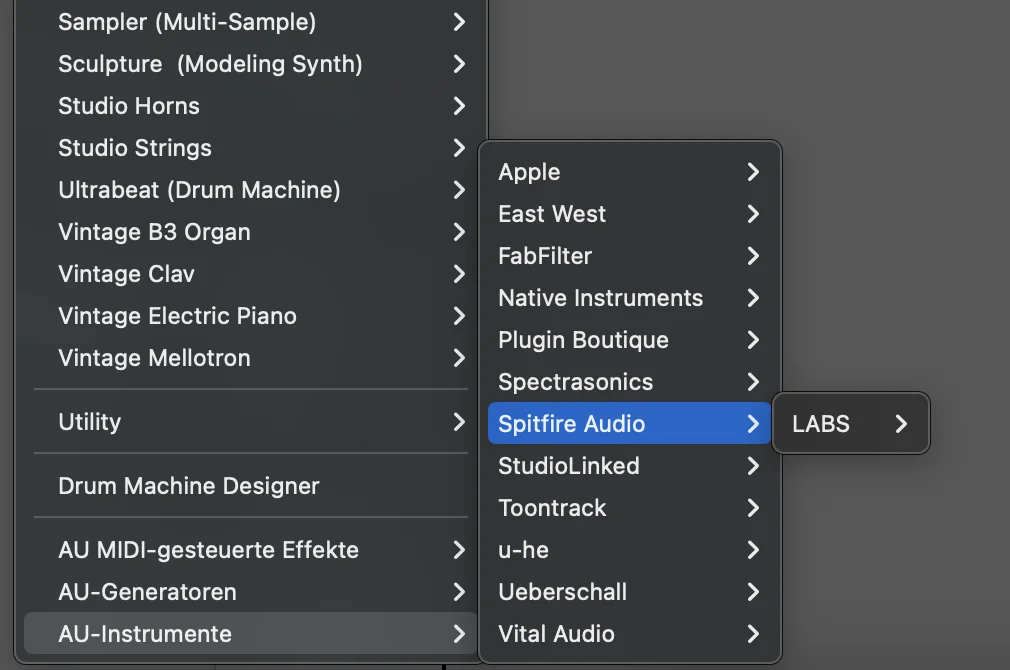
Task: Choose the East West entry
Action: (x=629, y=214)
